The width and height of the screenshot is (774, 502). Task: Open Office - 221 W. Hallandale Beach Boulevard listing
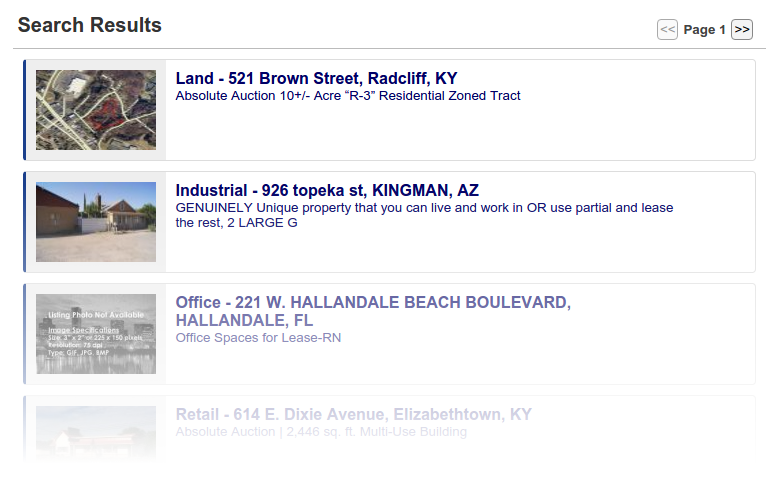click(373, 311)
